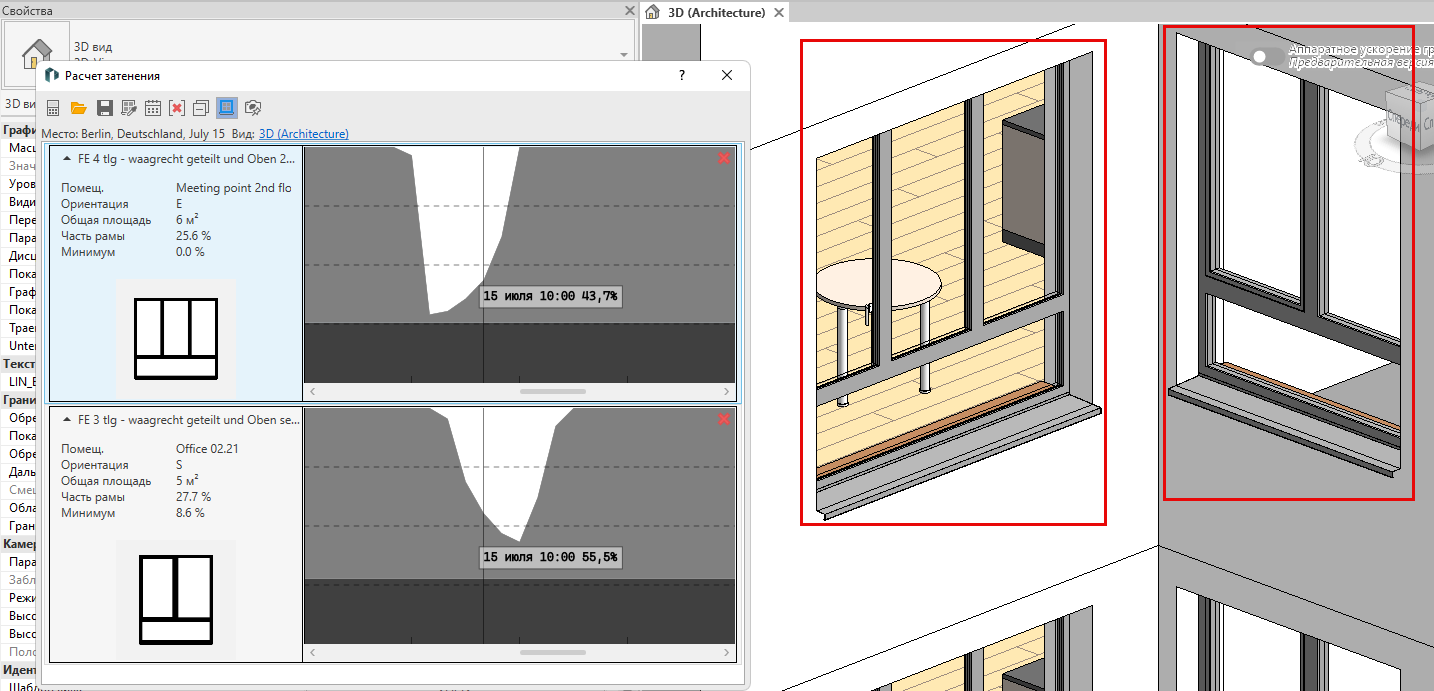The width and height of the screenshot is (1434, 691).
Task: Click the collapse all panels icon
Action: (x=201, y=108)
